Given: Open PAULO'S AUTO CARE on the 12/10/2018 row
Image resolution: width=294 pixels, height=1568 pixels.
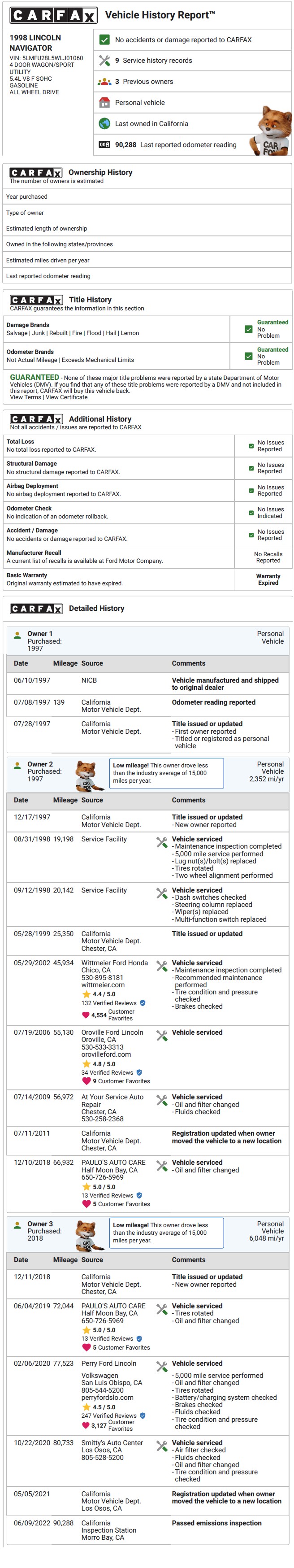Looking at the screenshot, I should coord(113,1163).
